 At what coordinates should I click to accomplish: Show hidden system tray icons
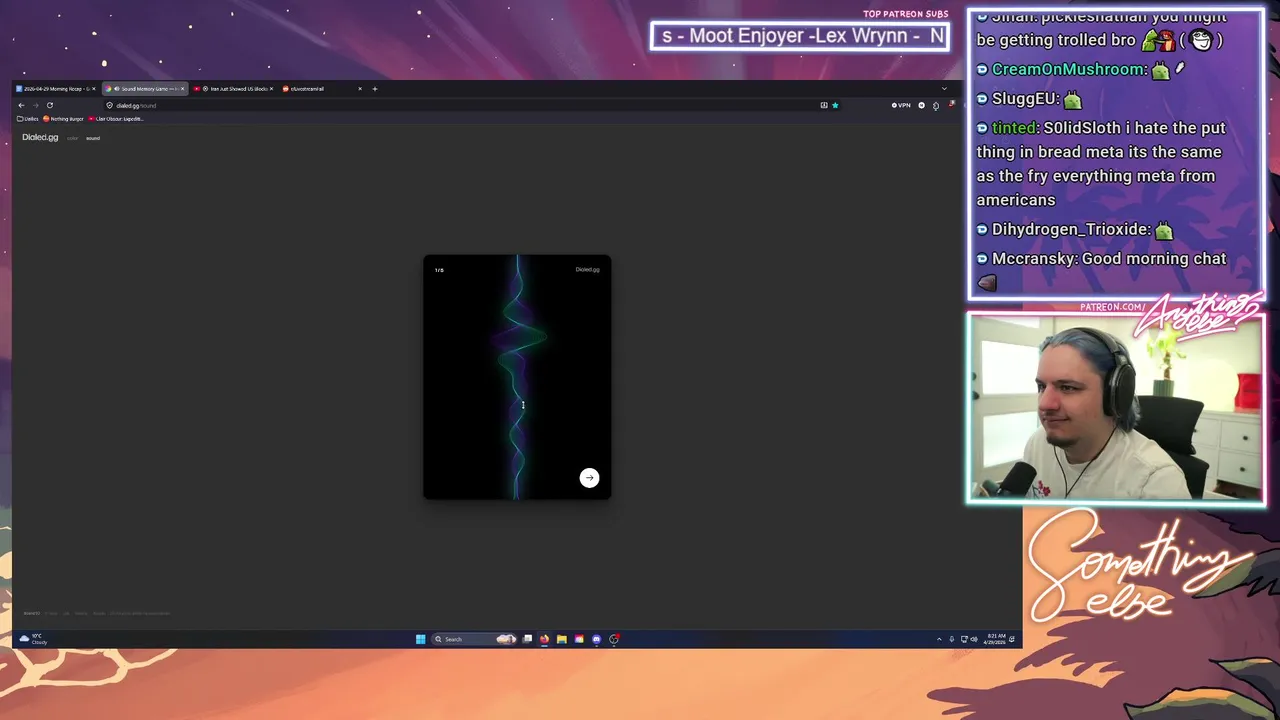tap(939, 639)
